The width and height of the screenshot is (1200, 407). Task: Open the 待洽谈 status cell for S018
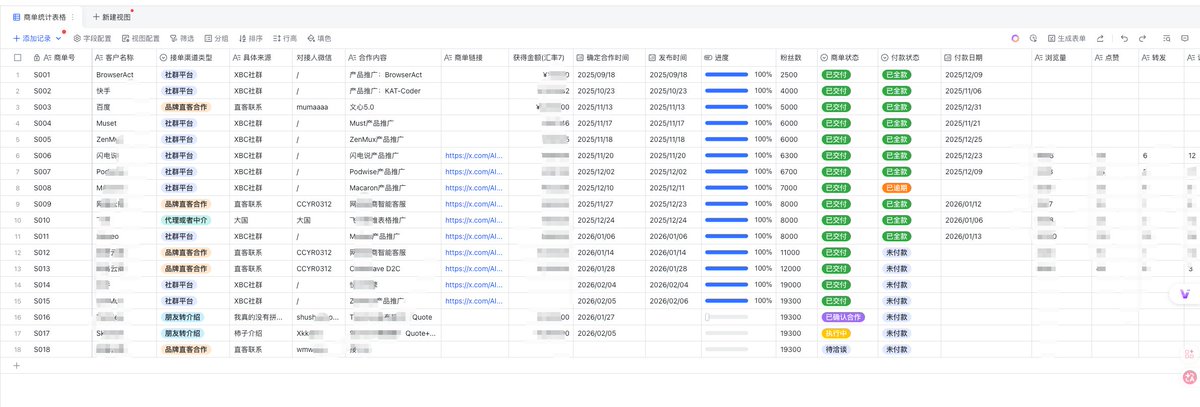(836, 350)
